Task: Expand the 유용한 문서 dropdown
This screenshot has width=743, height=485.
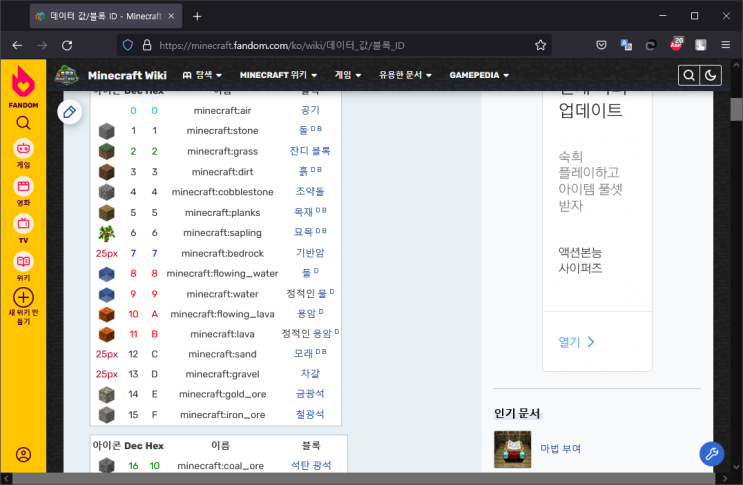Action: pyautogui.click(x=405, y=75)
